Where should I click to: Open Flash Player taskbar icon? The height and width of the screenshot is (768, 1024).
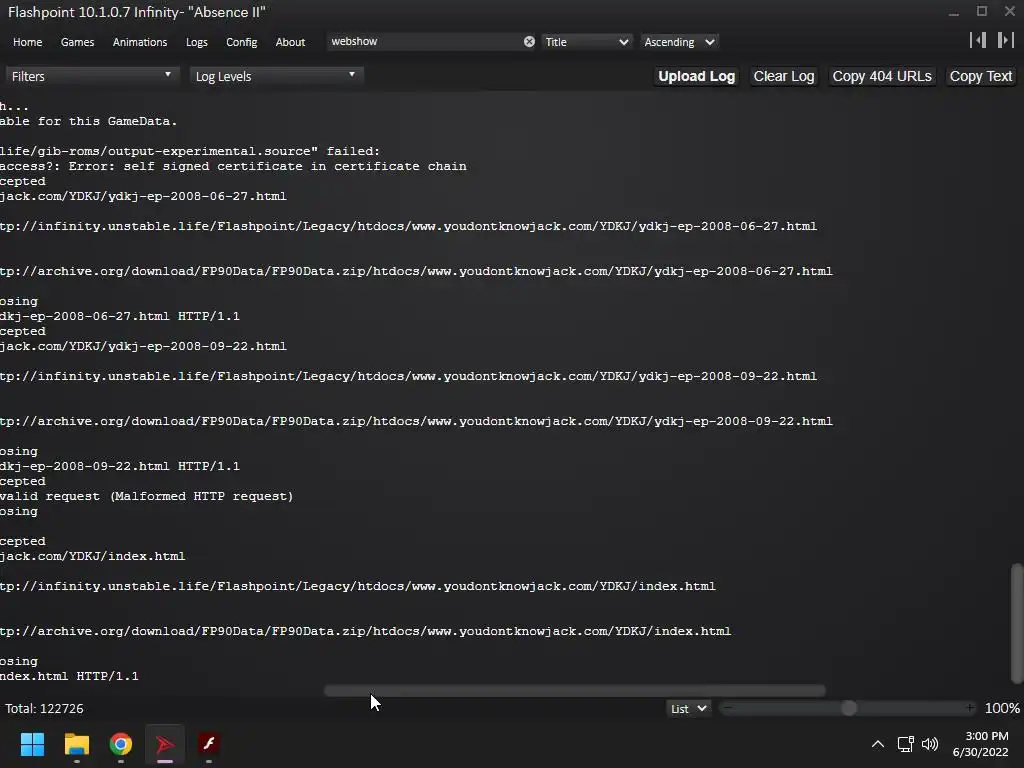pos(209,744)
